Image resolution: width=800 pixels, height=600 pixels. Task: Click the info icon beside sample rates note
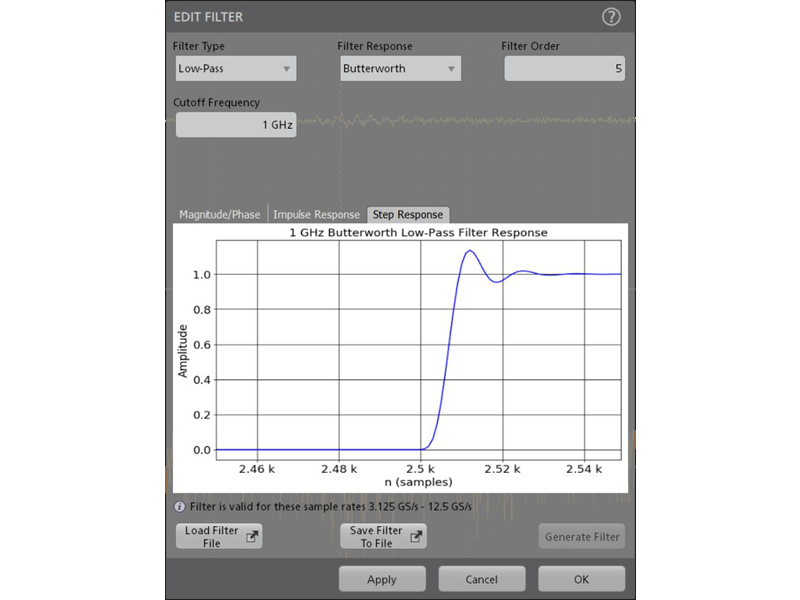click(179, 506)
